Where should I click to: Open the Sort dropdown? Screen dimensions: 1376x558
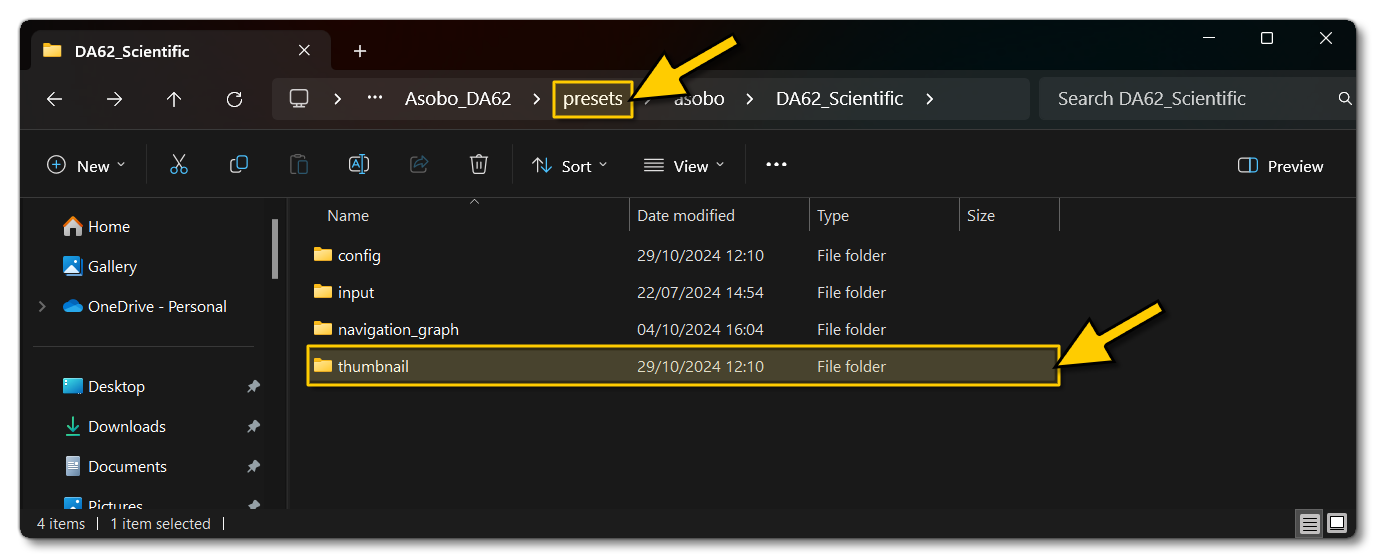point(569,166)
